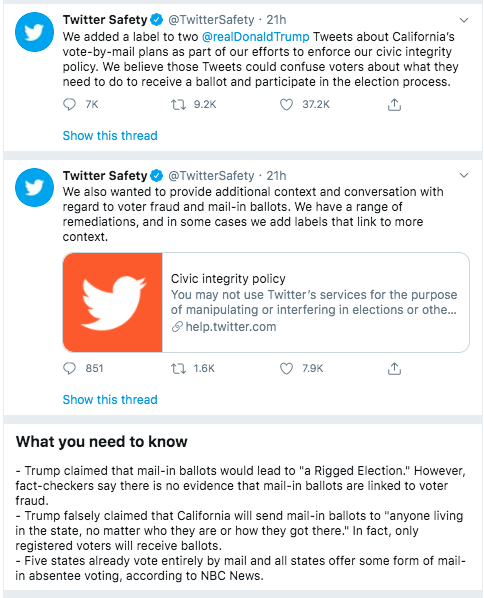Image resolution: width=484 pixels, height=598 pixels.
Task: Open the Civic integrity policy link card
Action: coord(266,302)
